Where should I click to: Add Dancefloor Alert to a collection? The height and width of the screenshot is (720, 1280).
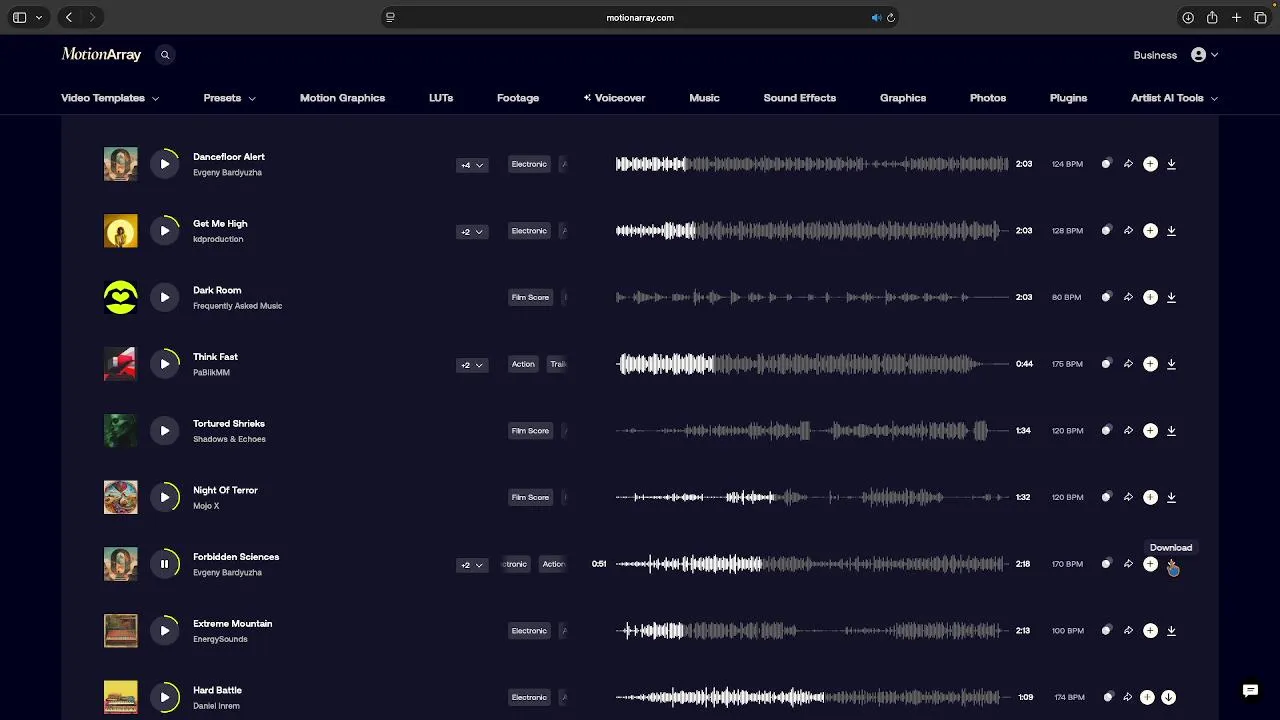[1150, 164]
